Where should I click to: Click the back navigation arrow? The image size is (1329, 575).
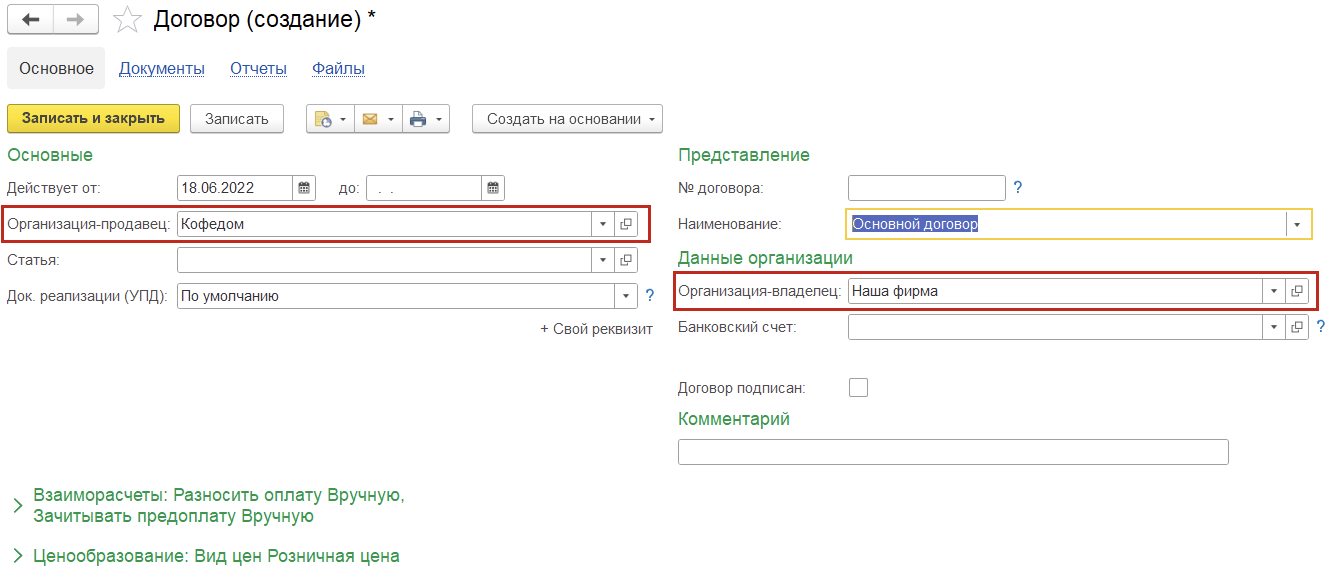(30, 19)
